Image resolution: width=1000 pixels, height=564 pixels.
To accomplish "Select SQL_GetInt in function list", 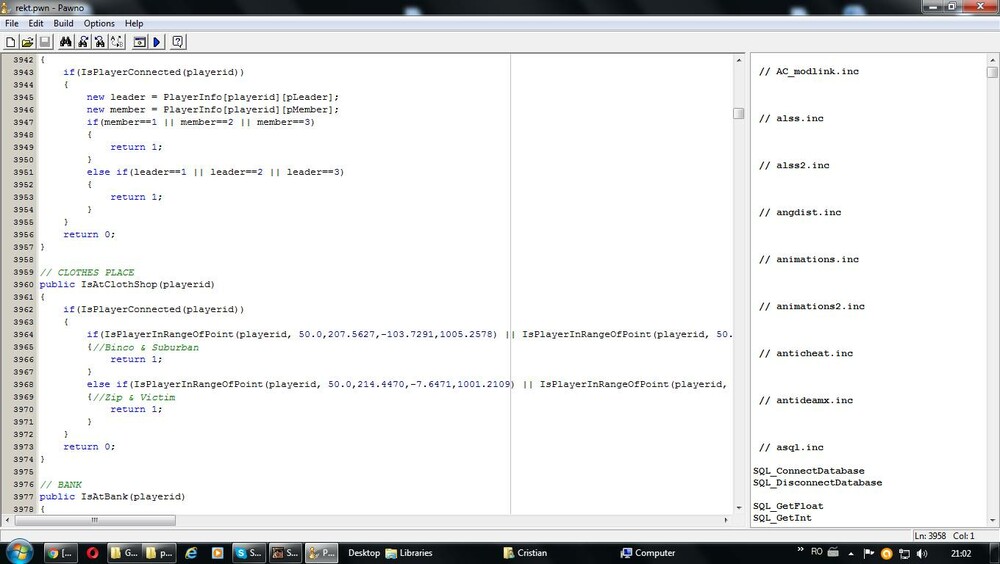I will tap(782, 517).
